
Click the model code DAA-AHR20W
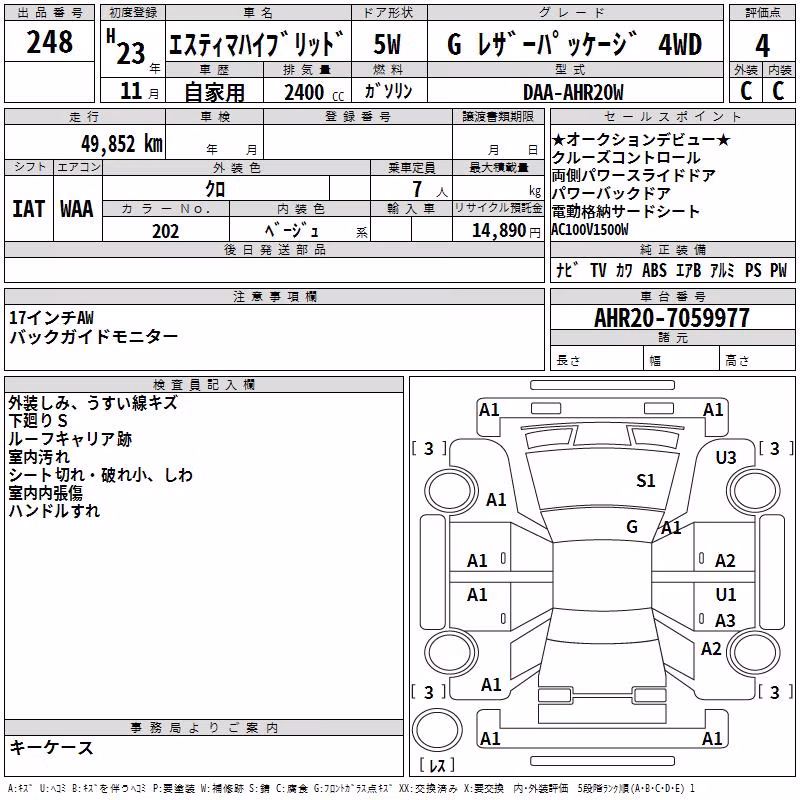(x=573, y=92)
